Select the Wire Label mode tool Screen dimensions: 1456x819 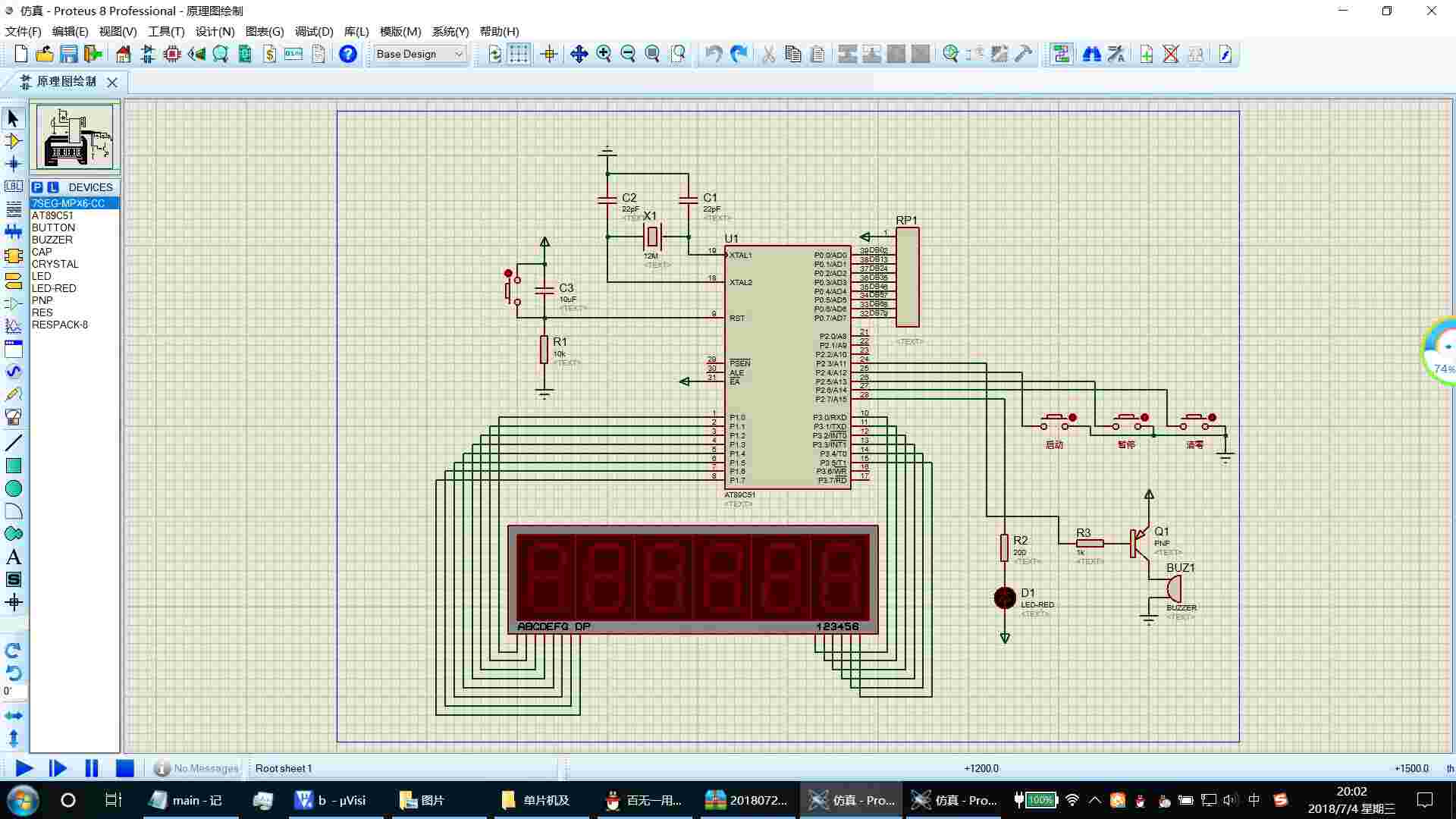coord(13,187)
